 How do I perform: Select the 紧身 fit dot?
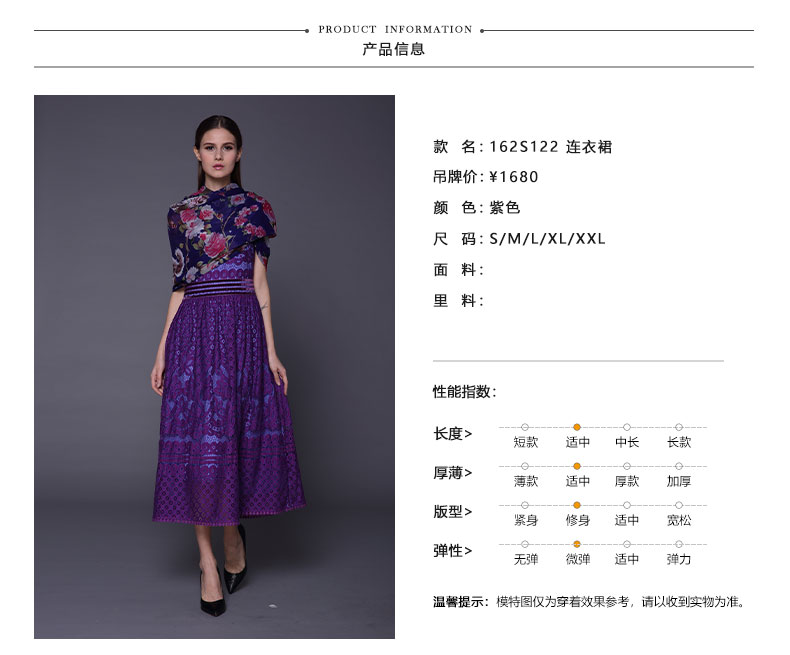point(525,505)
